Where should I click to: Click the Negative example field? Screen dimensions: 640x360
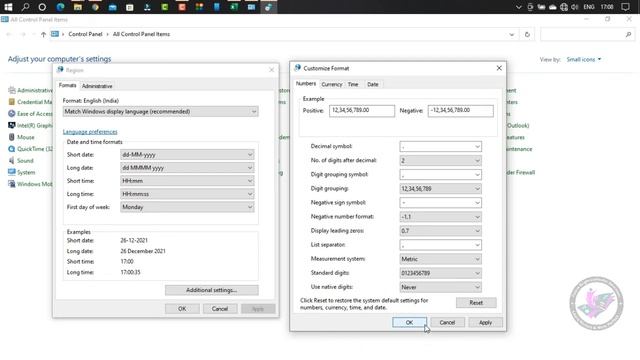(460, 111)
